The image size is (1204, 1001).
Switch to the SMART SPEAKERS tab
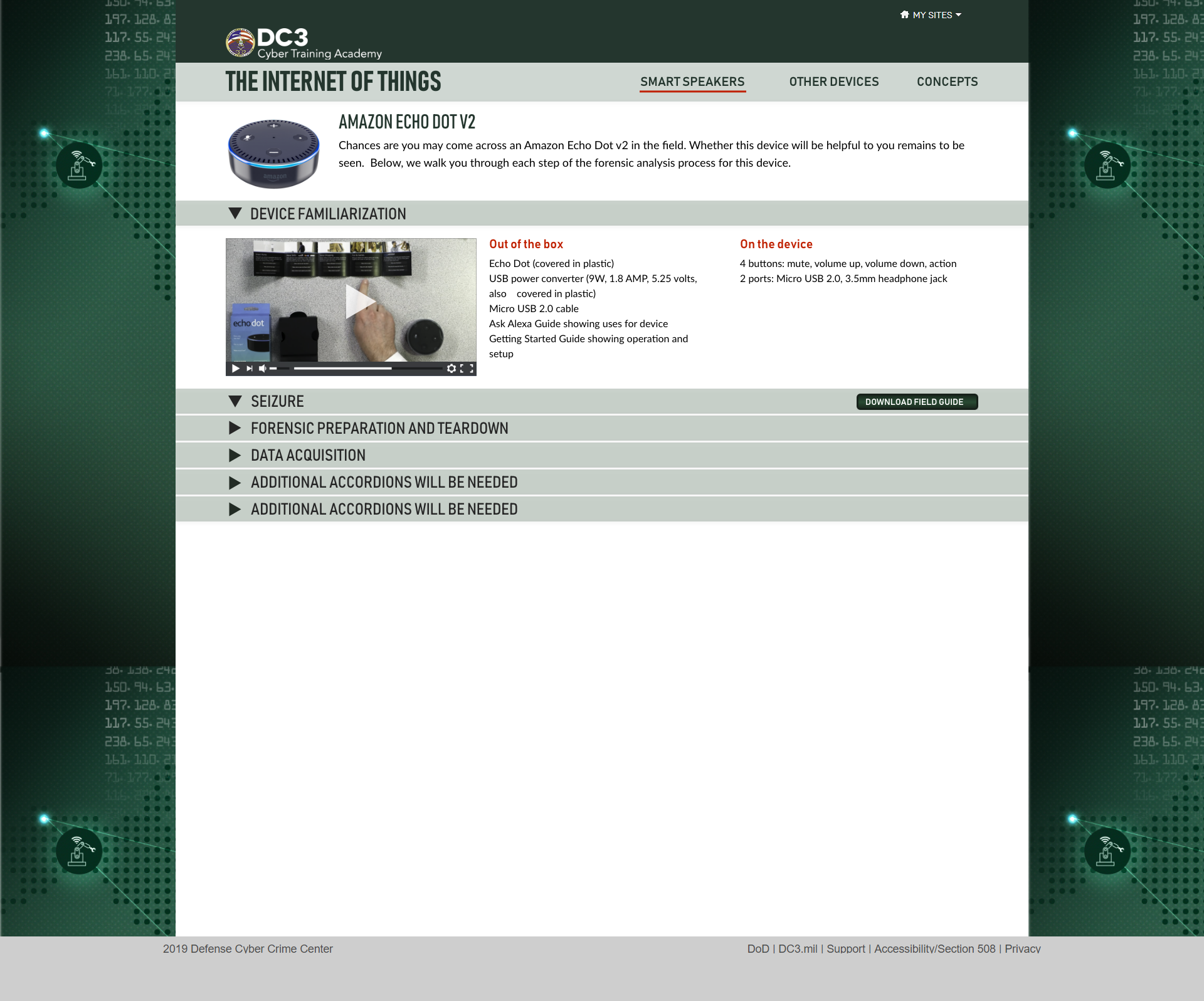click(692, 82)
